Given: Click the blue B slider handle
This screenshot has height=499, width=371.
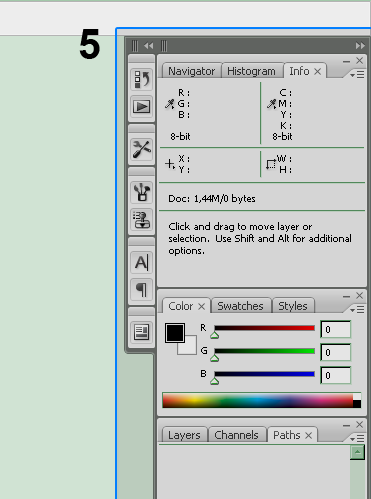Looking at the screenshot, I should coord(215,381).
